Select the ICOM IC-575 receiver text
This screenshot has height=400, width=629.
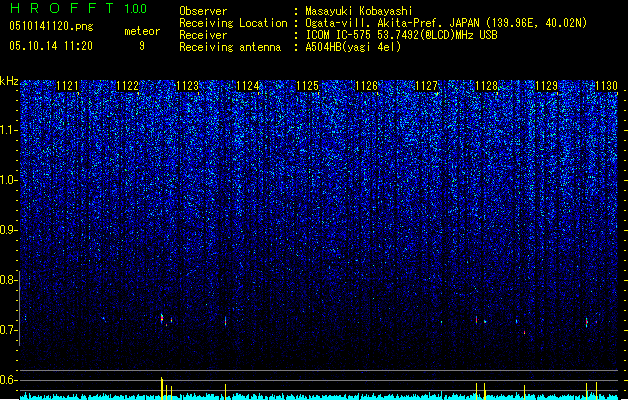(401, 35)
